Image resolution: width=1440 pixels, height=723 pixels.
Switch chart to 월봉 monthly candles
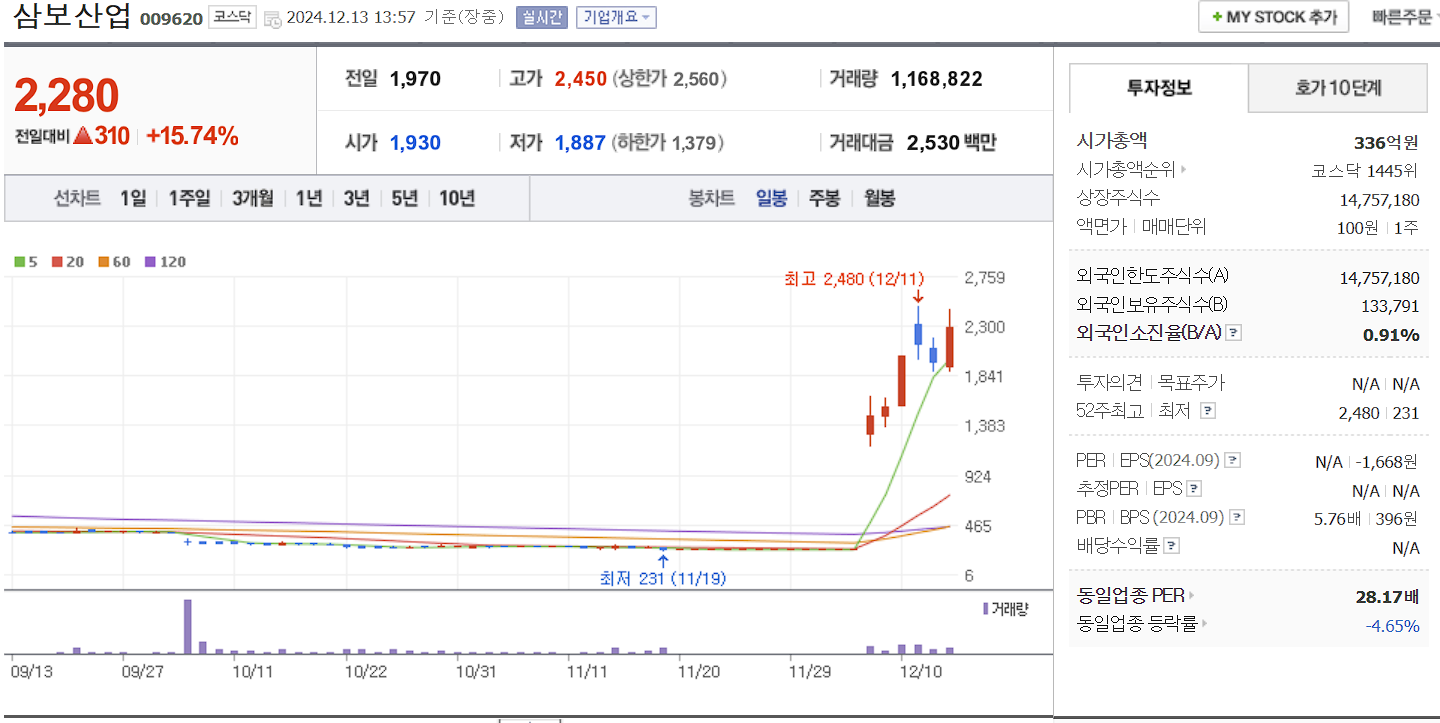(x=878, y=199)
